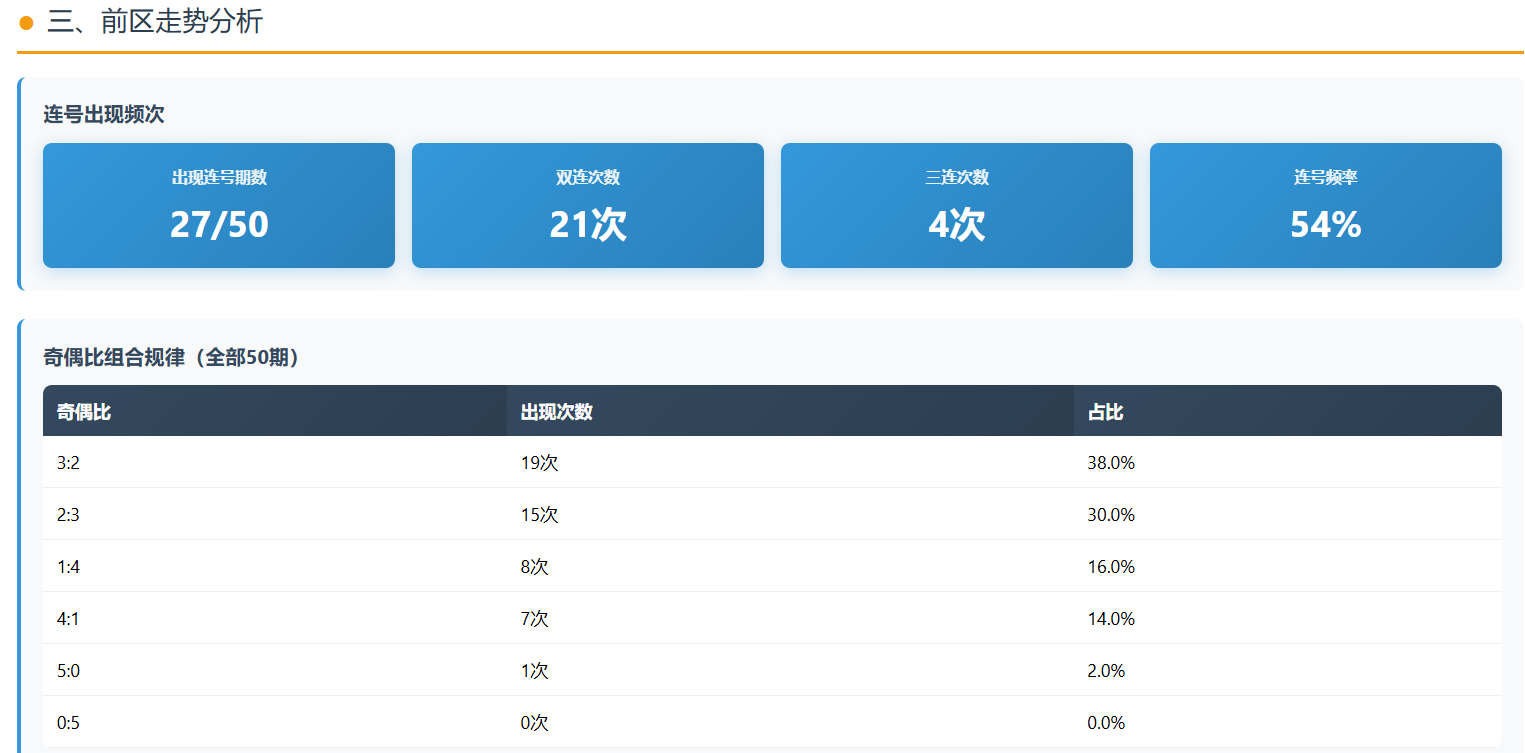Sort by the 占比 column header
Image resolution: width=1525 pixels, height=753 pixels.
tap(1105, 411)
